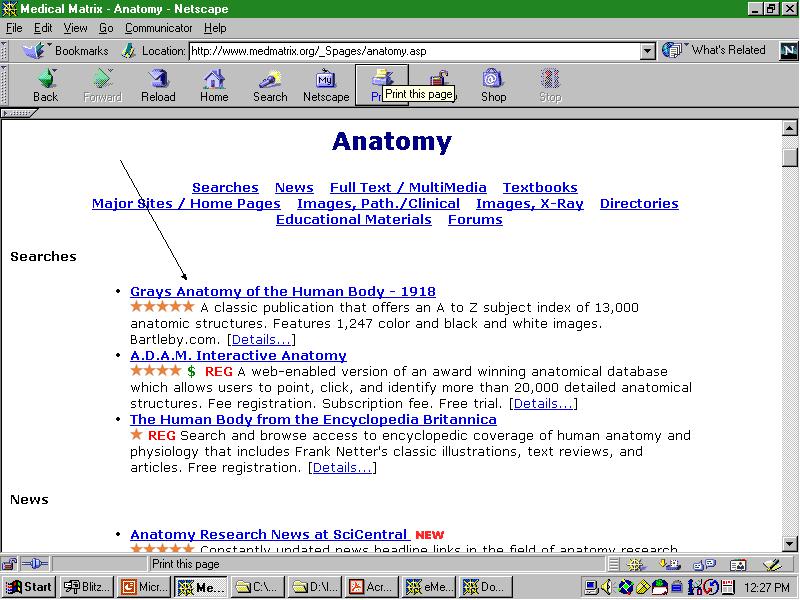
Task: Switch to the eMe... Netscape taskbar window
Action: click(428, 587)
